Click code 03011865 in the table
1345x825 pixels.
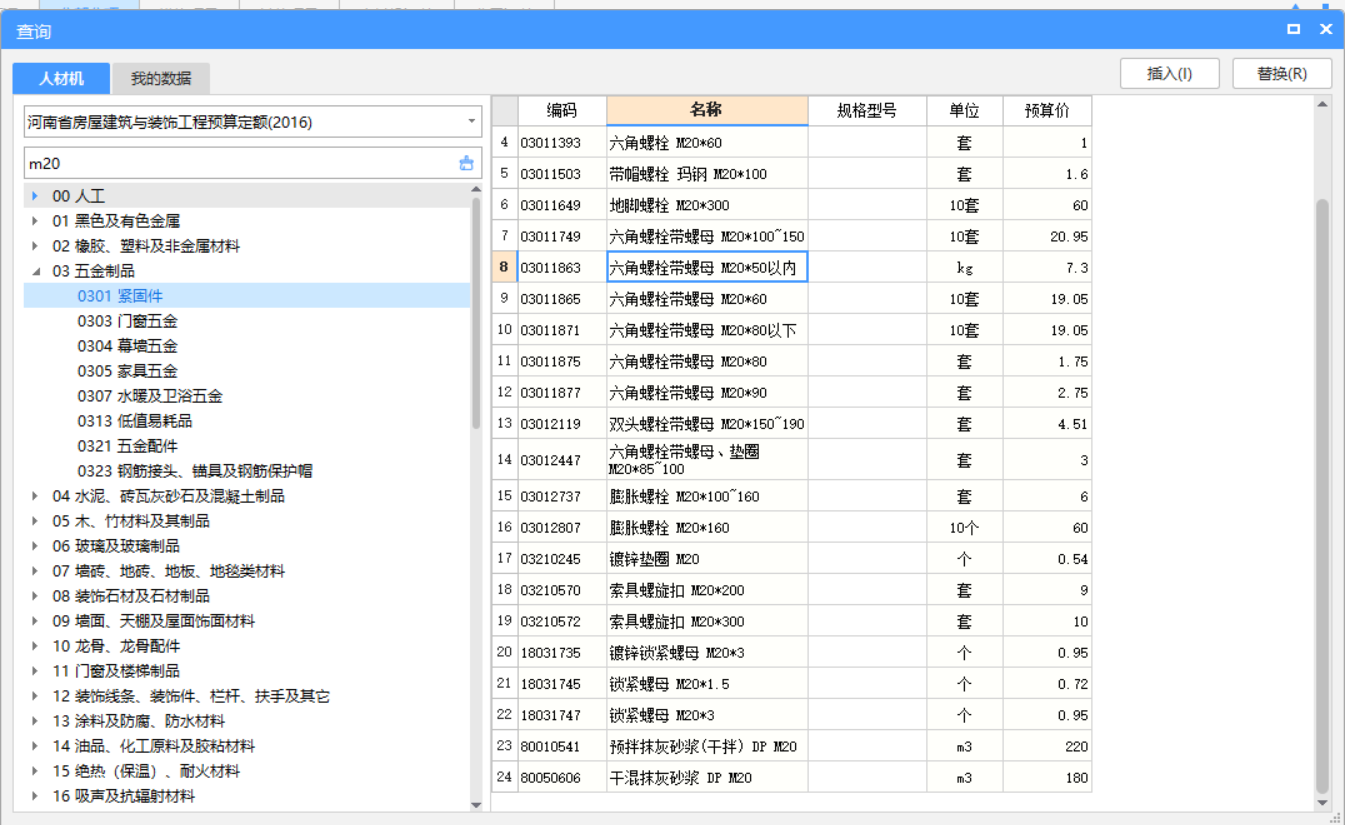(562, 299)
